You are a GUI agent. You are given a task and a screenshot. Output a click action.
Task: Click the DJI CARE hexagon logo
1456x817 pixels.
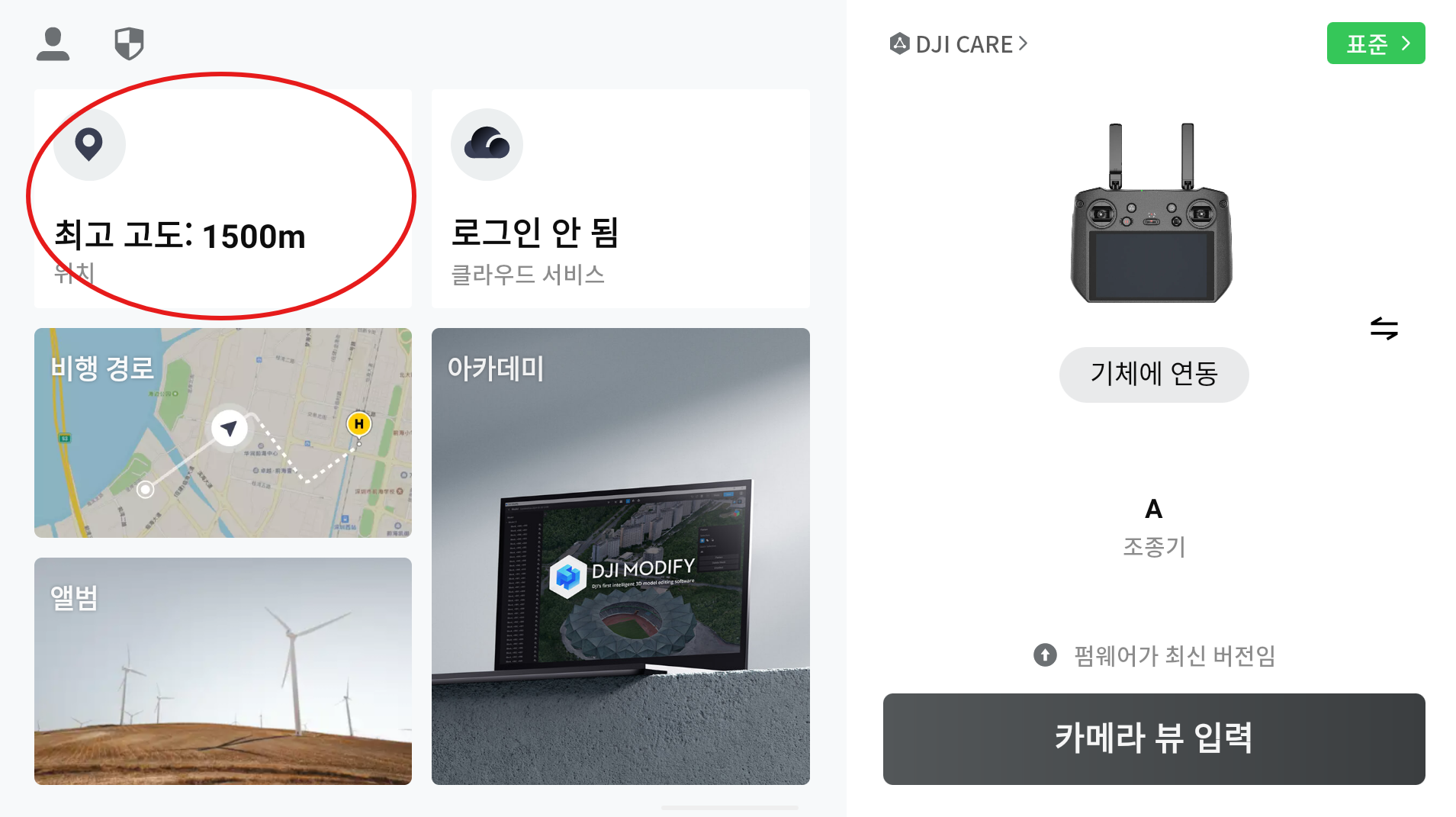pos(899,44)
